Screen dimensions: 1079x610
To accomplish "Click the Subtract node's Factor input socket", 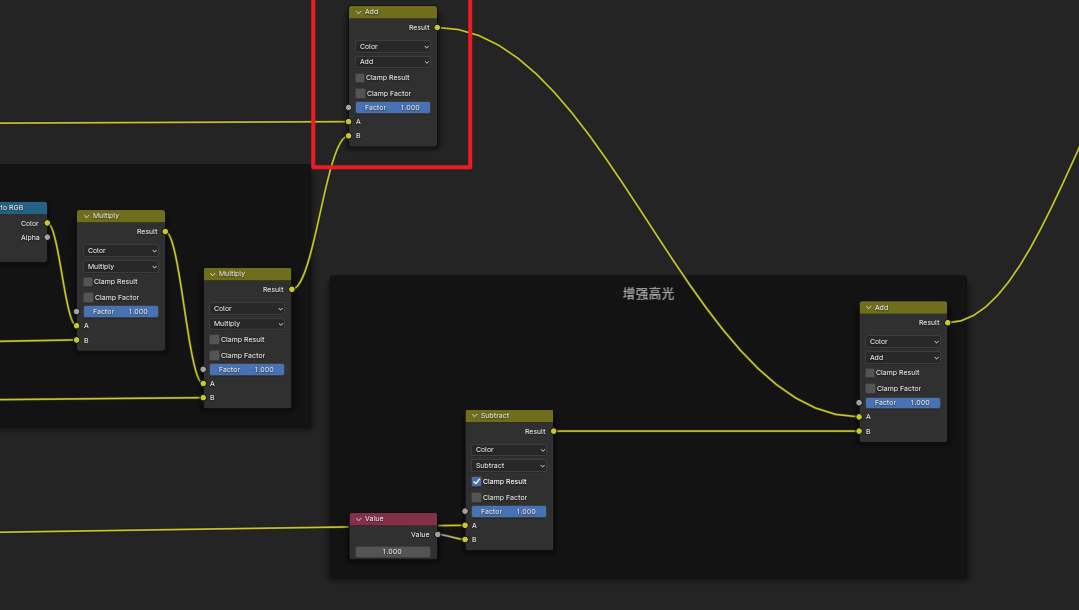I will [x=465, y=511].
